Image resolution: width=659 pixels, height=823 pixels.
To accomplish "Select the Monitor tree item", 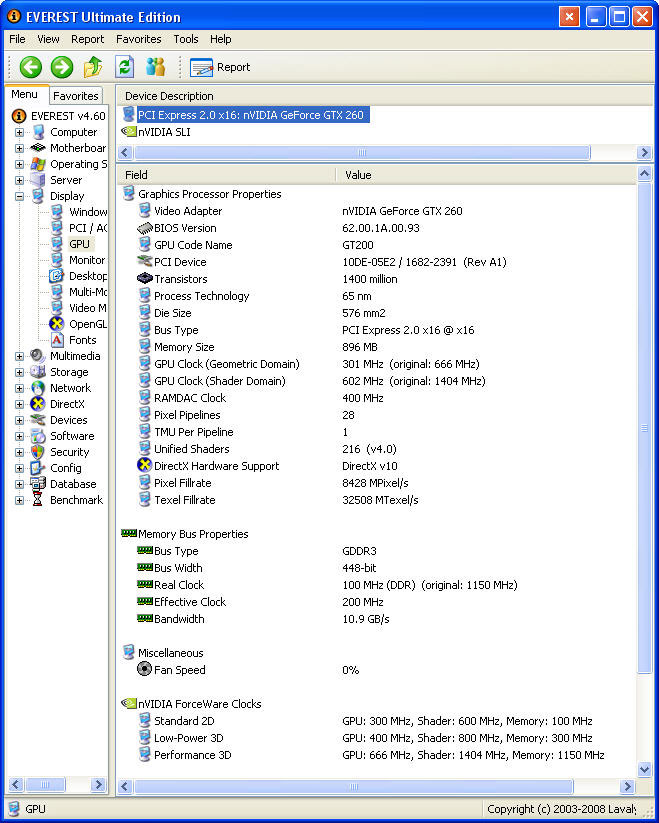I will (87, 260).
